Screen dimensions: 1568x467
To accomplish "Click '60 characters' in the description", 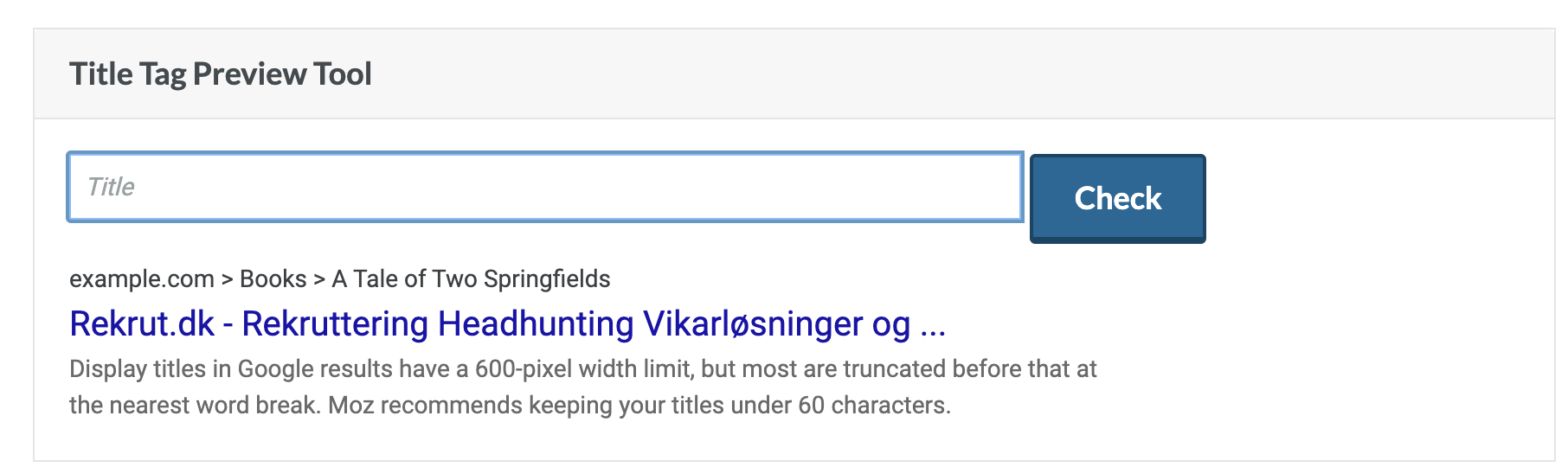I will pyautogui.click(x=872, y=406).
